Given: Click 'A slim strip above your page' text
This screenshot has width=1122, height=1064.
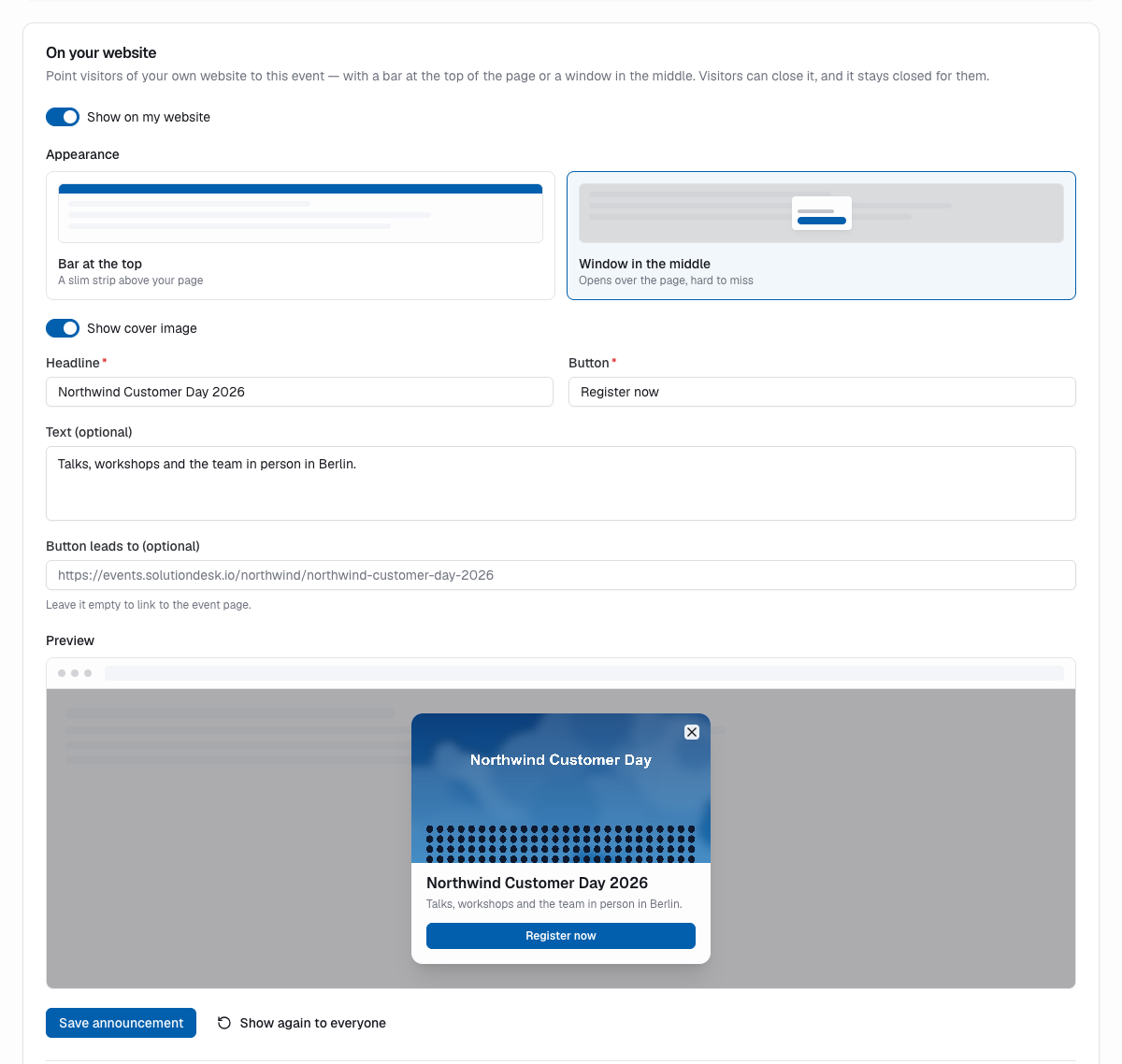Looking at the screenshot, I should coord(130,280).
